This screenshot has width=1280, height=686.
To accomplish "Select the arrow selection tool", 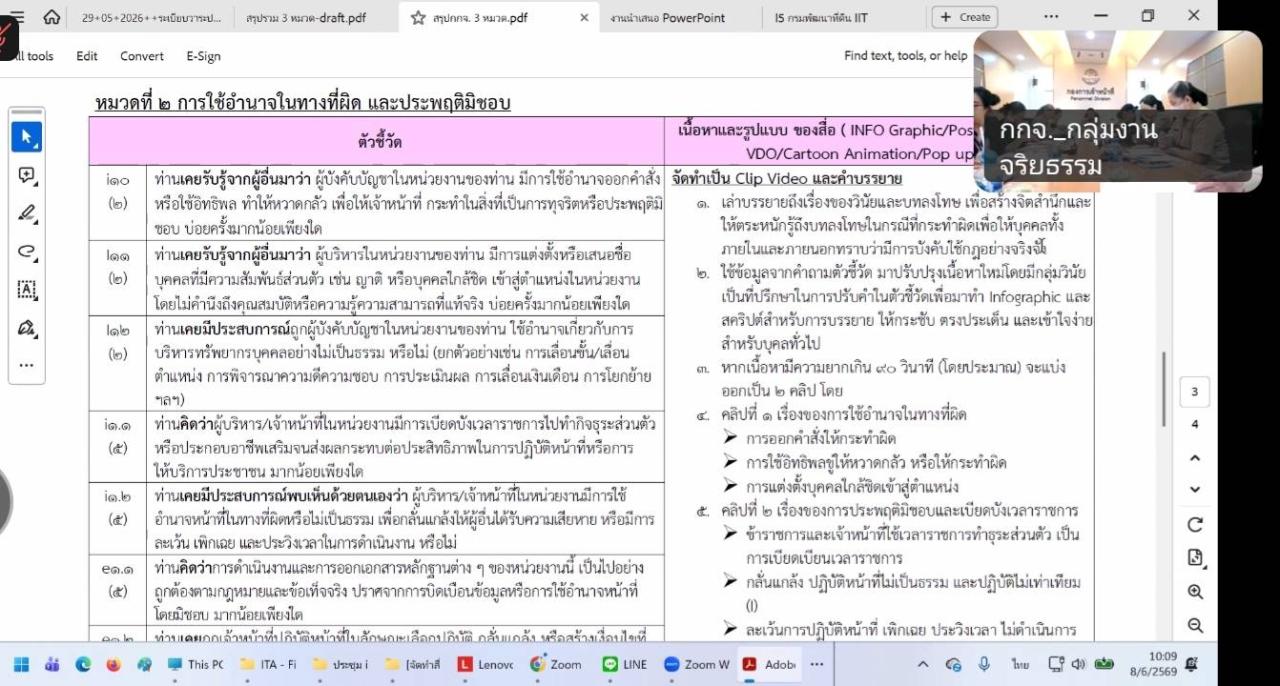I will pos(27,137).
